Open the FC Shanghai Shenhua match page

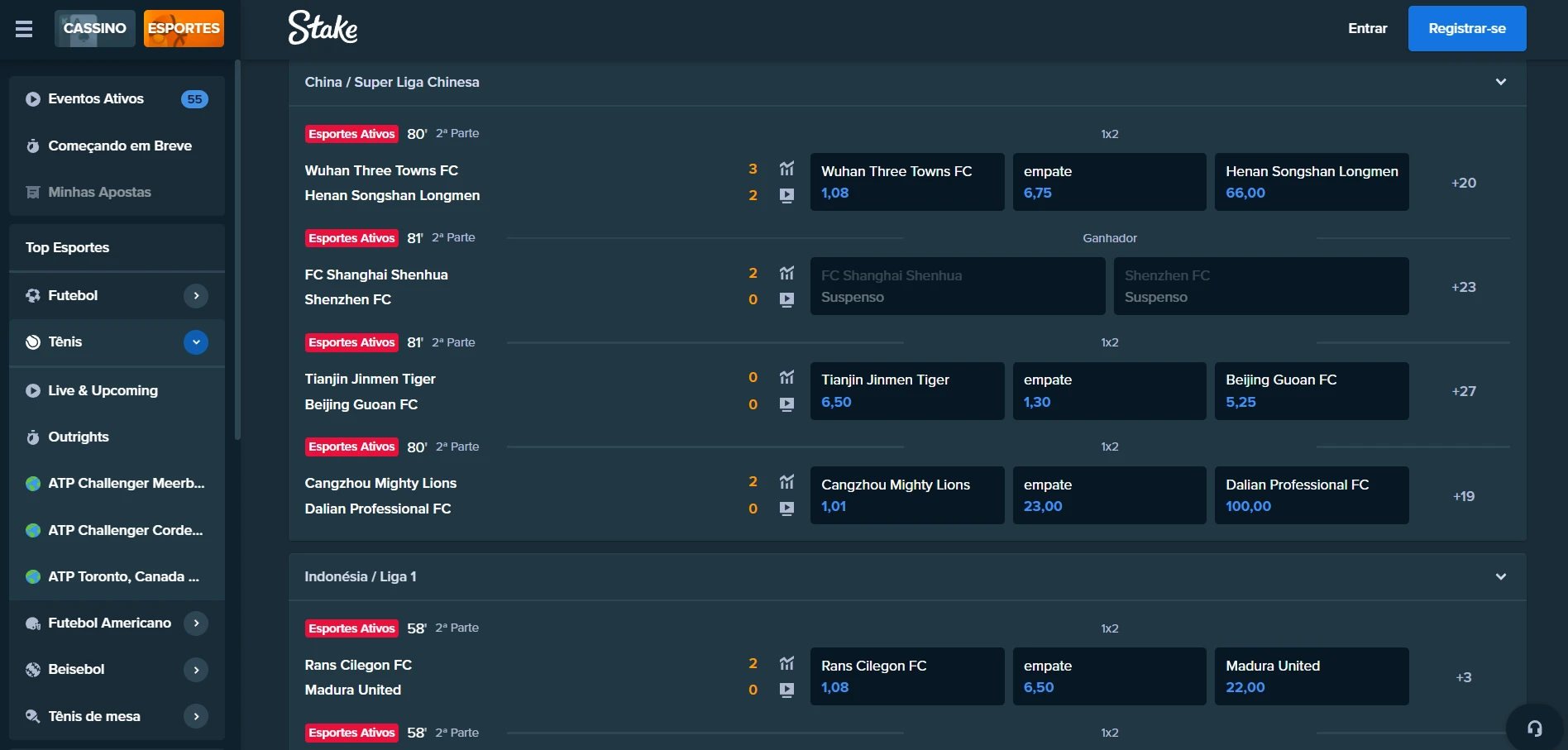tap(376, 275)
